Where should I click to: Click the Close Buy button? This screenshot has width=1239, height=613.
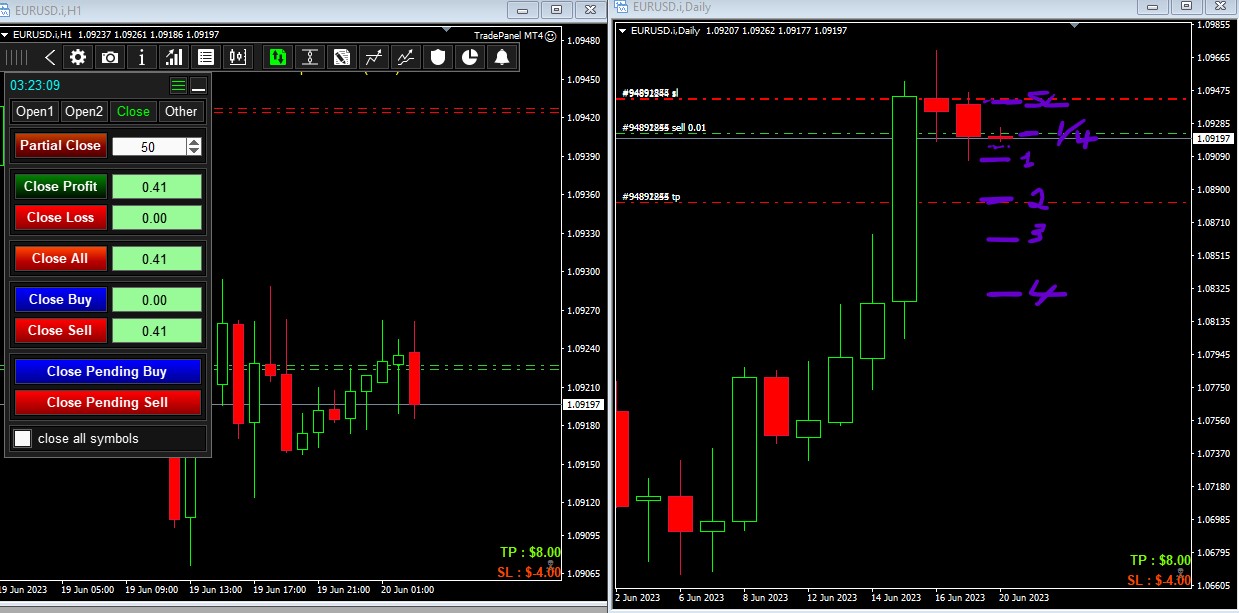(61, 299)
